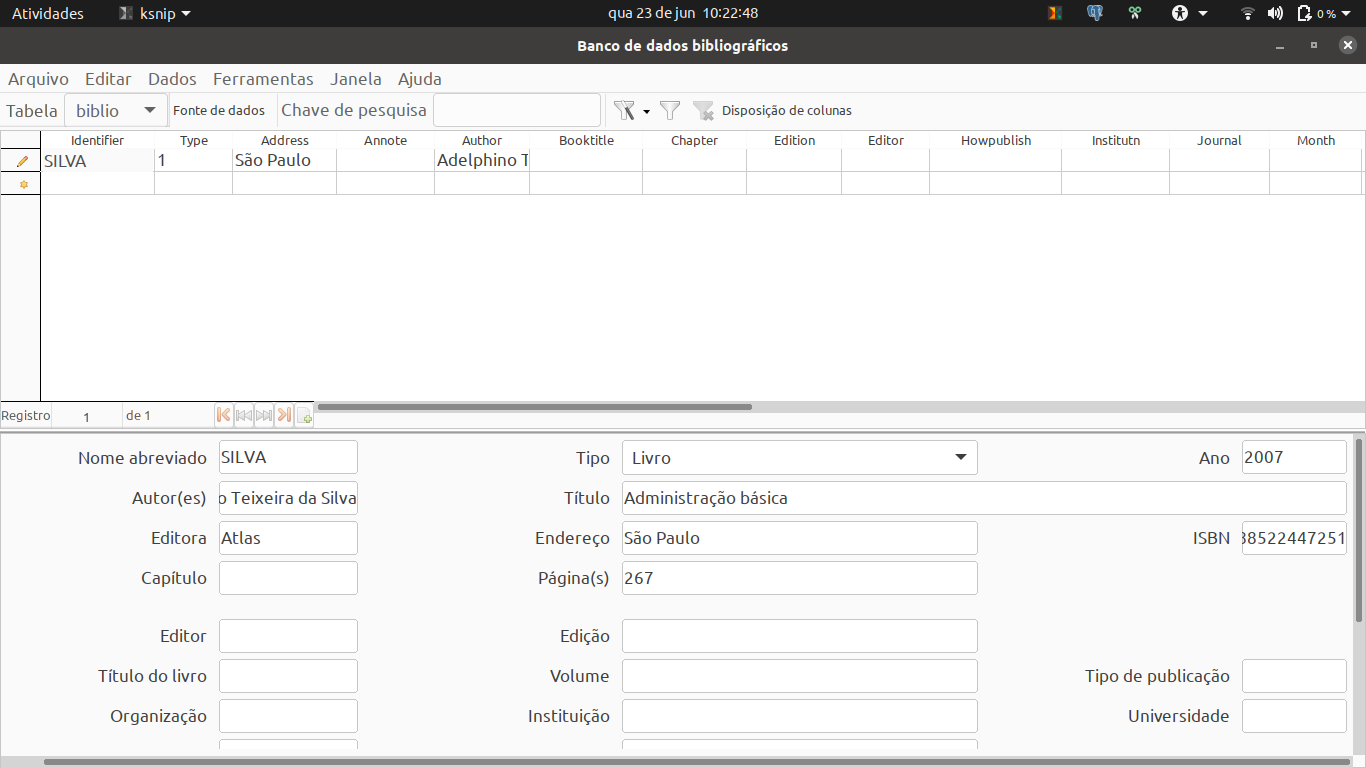Click the standard filter funnel icon

[x=670, y=110]
